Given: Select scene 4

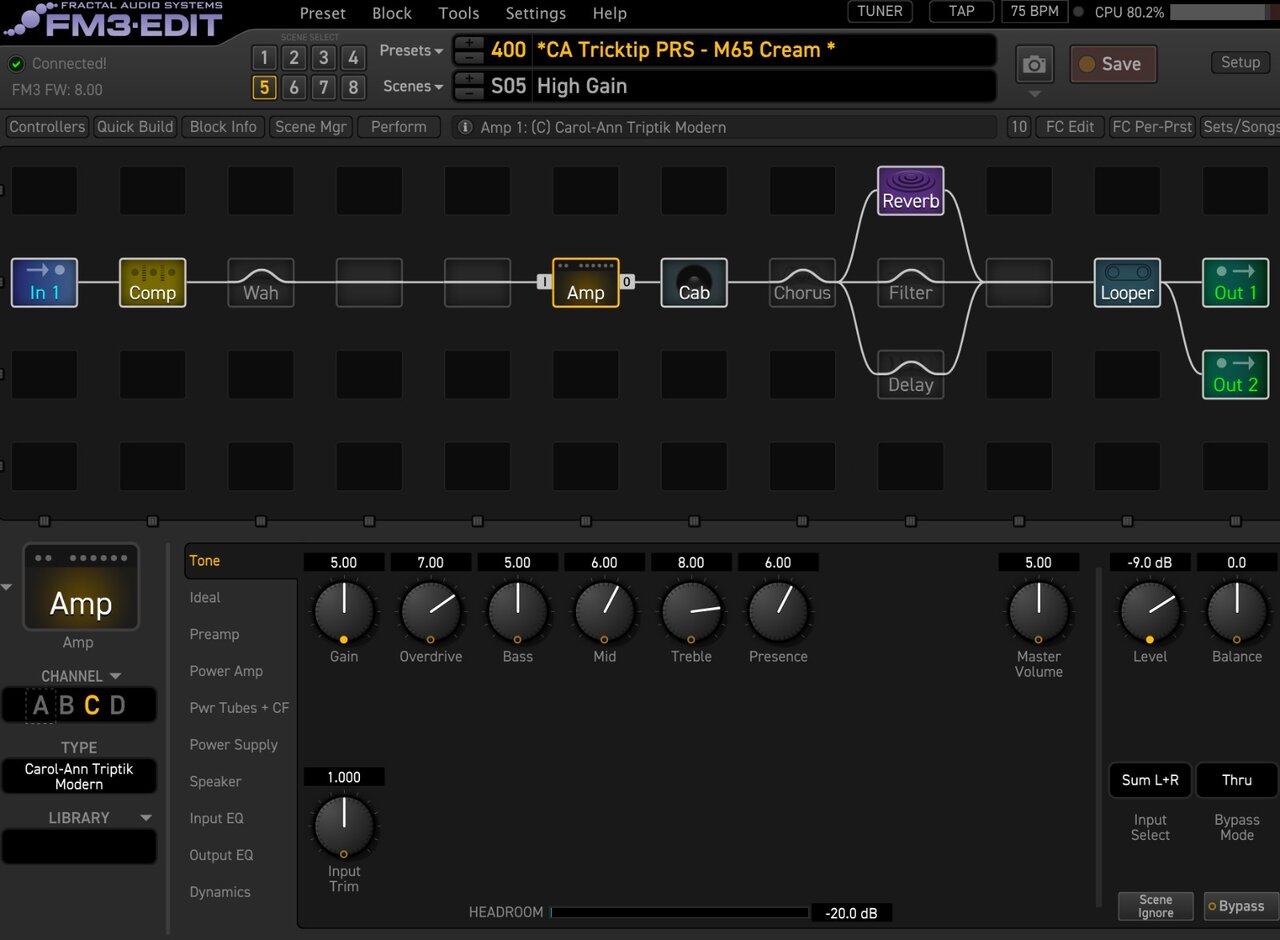Looking at the screenshot, I should pos(352,57).
